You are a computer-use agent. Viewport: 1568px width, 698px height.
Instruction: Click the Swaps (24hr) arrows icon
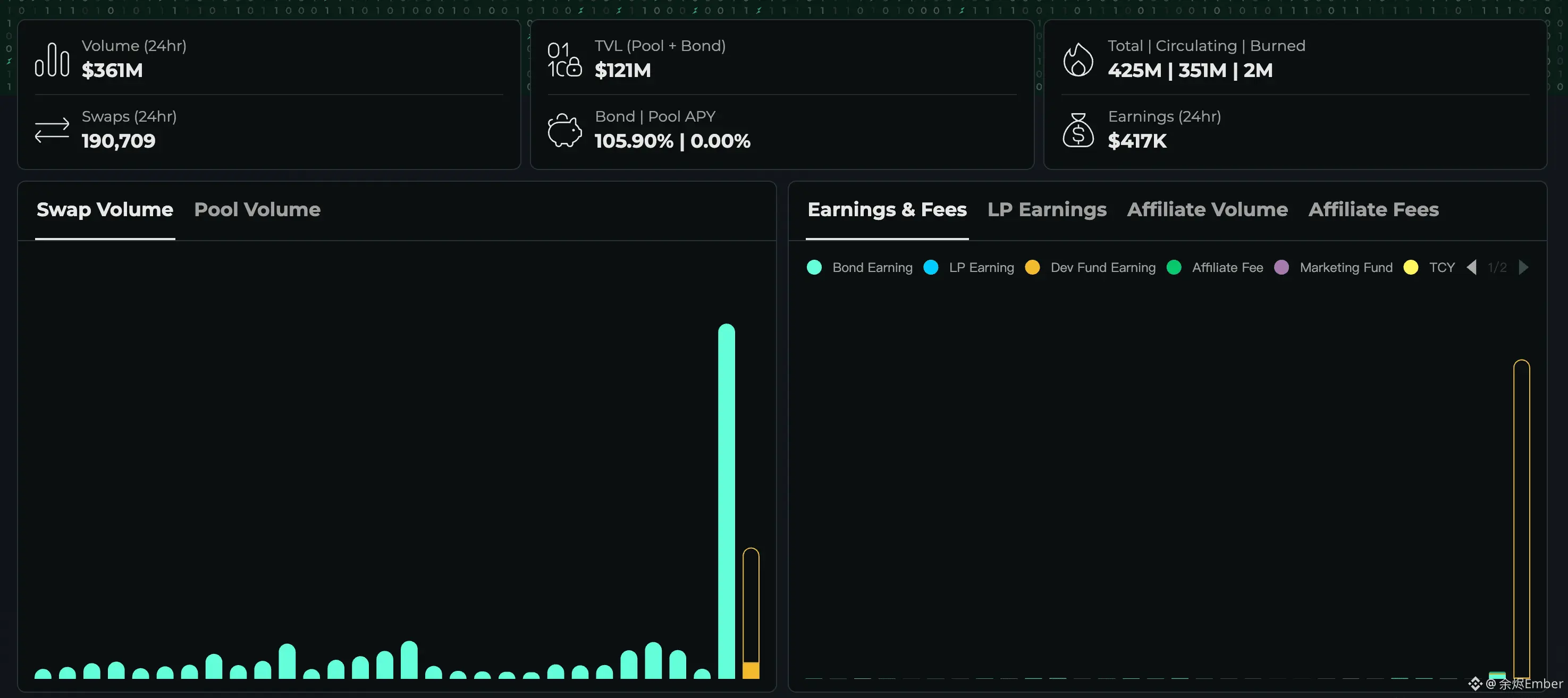(52, 130)
